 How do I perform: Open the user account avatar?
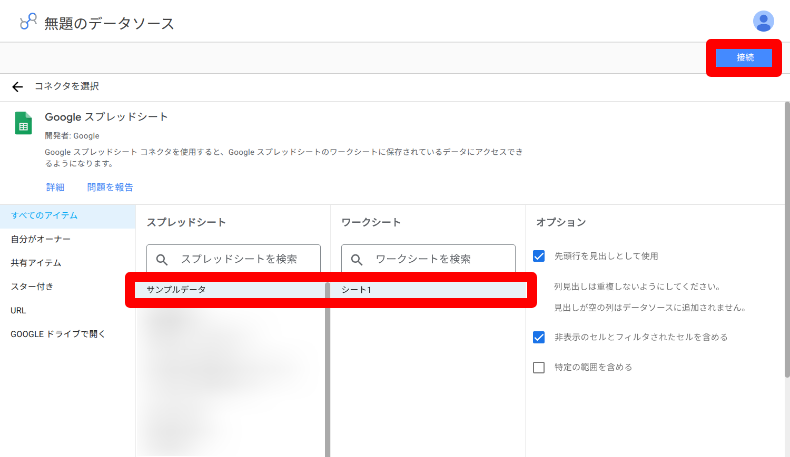click(763, 21)
